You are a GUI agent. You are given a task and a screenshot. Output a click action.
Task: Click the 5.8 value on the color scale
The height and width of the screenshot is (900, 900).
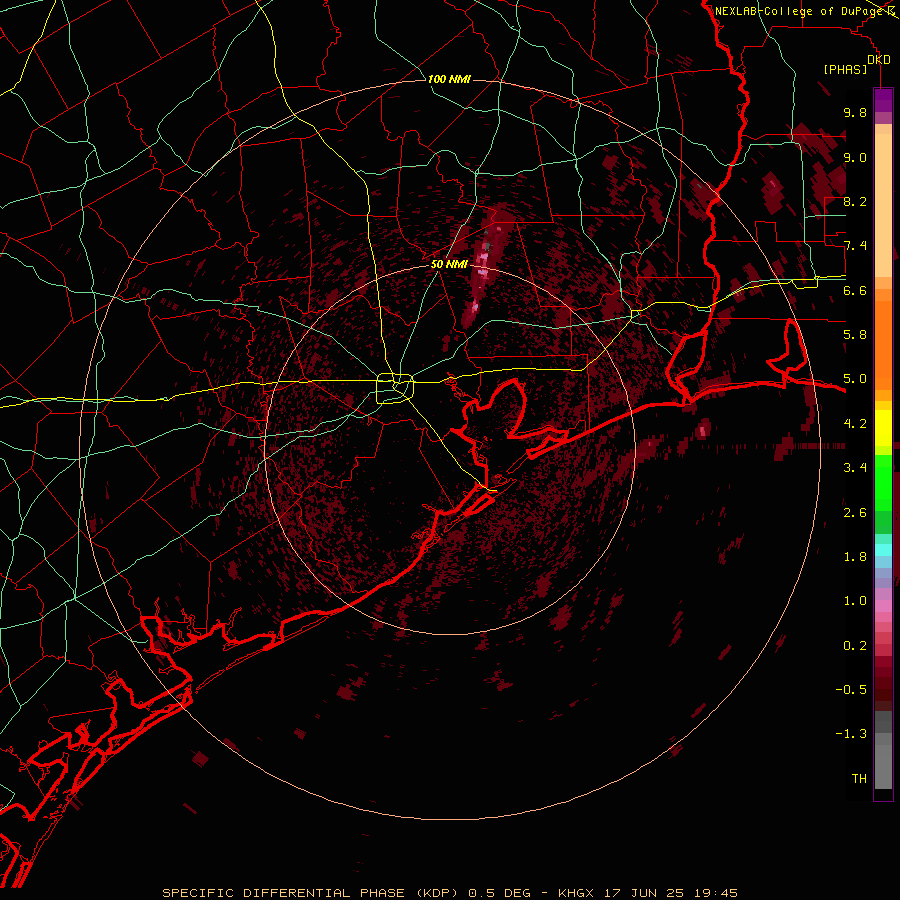(x=855, y=335)
